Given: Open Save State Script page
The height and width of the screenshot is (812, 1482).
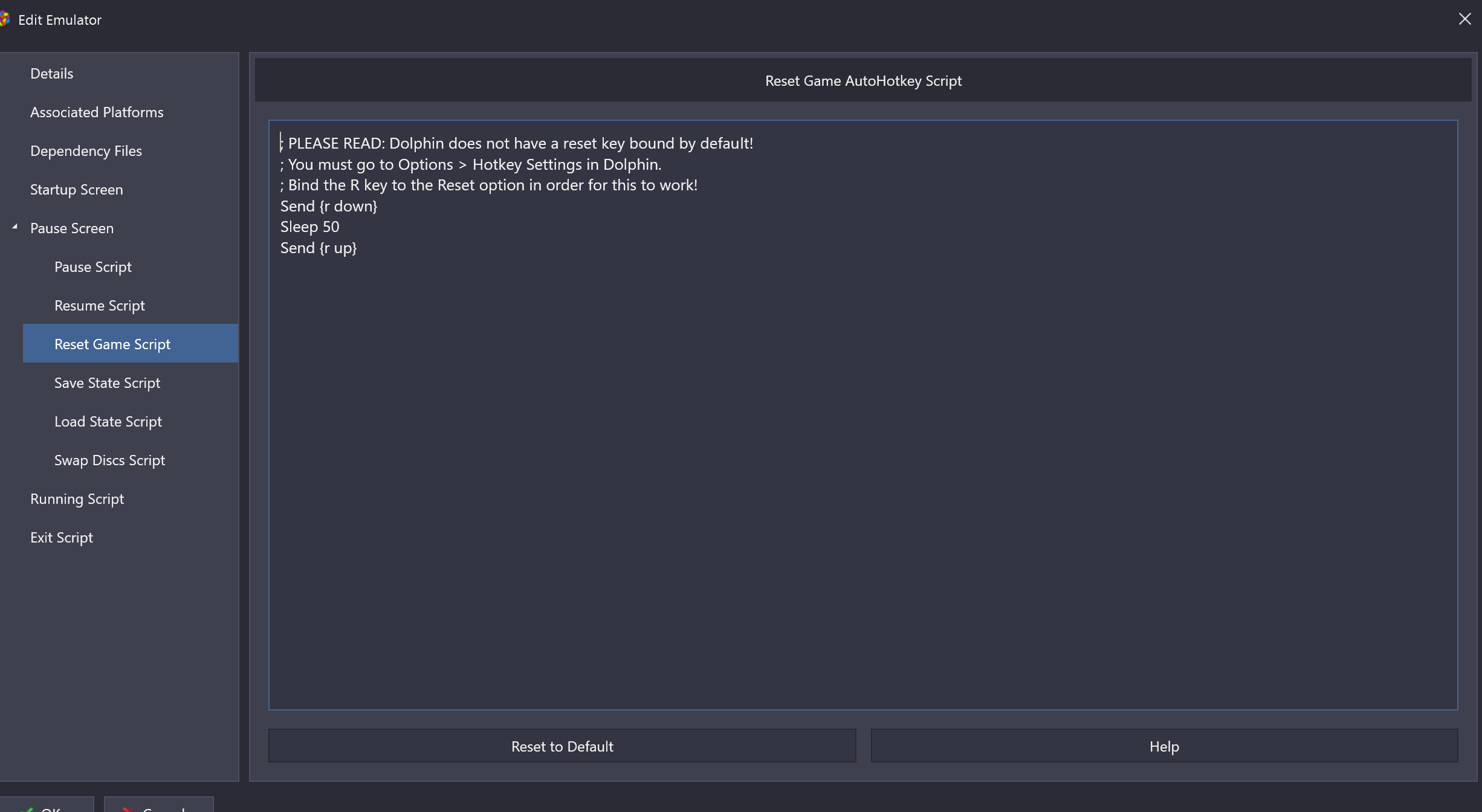Looking at the screenshot, I should coord(107,383).
